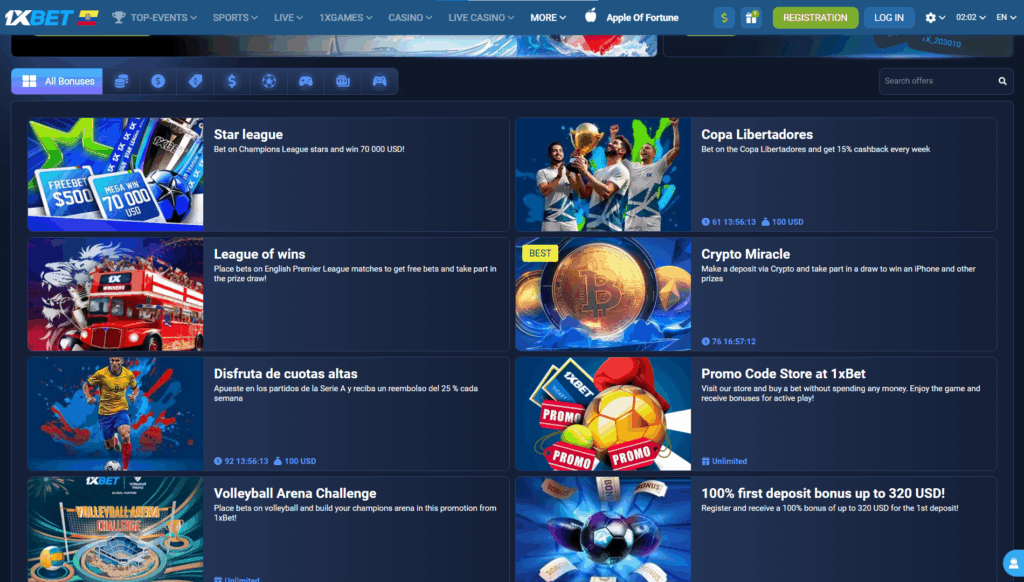Click the 1XBET logo
Screen dimensions: 1024x582
(40, 17)
